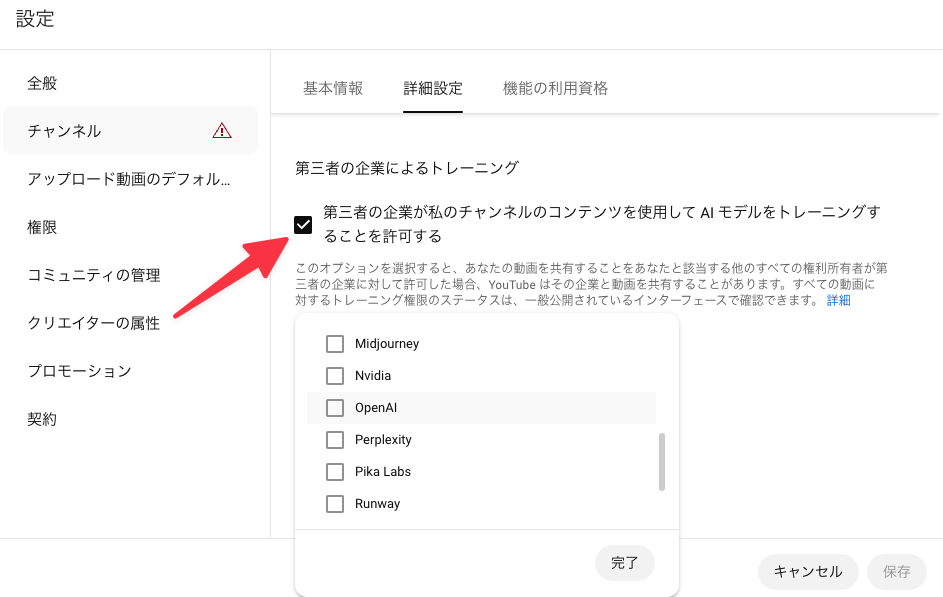The width and height of the screenshot is (943, 597).
Task: Click the 完了 button in the company list
Action: pyautogui.click(x=625, y=563)
